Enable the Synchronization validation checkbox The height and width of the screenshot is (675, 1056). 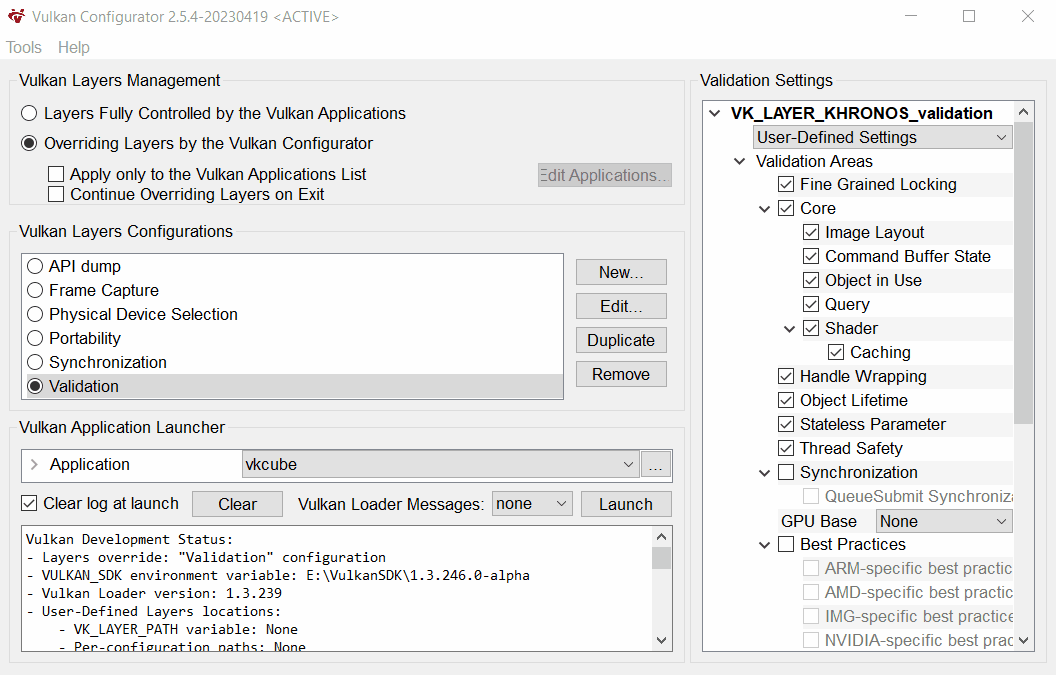point(786,472)
